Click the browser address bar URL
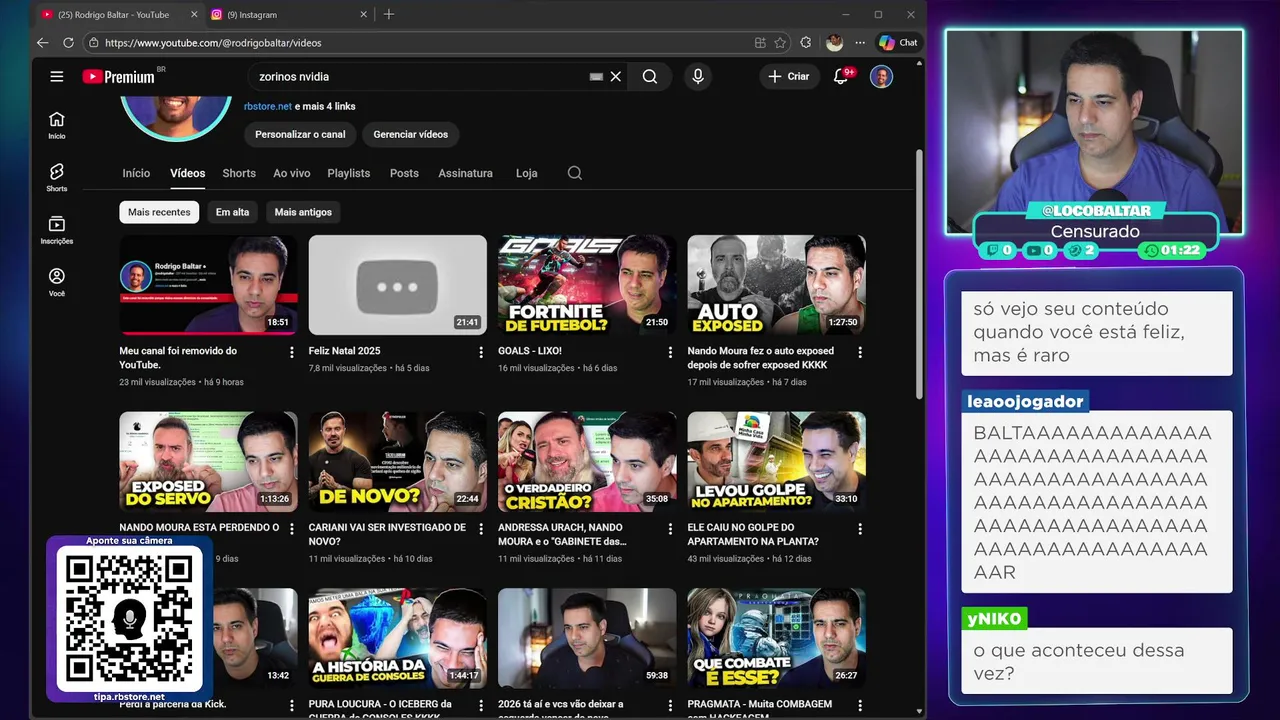 213,43
